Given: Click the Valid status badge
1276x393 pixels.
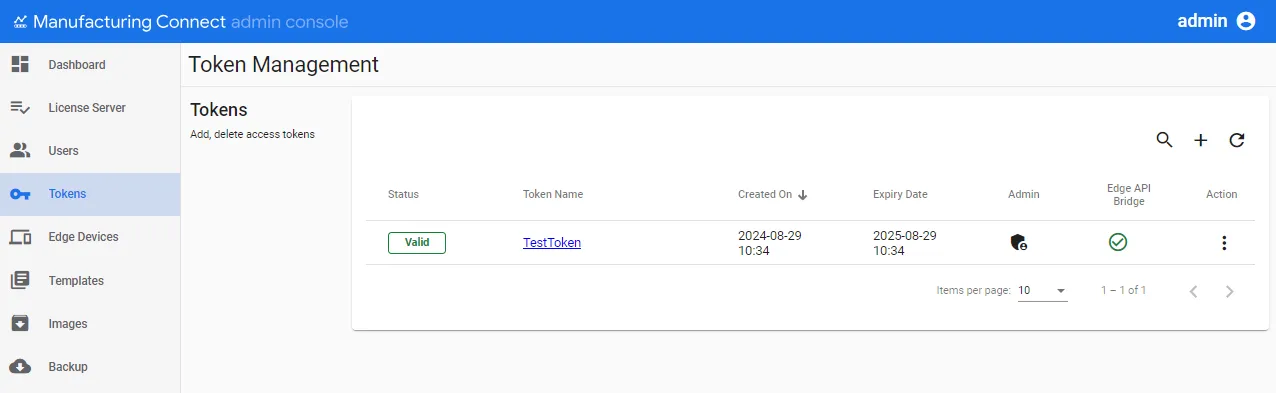Looking at the screenshot, I should pyautogui.click(x=417, y=242).
